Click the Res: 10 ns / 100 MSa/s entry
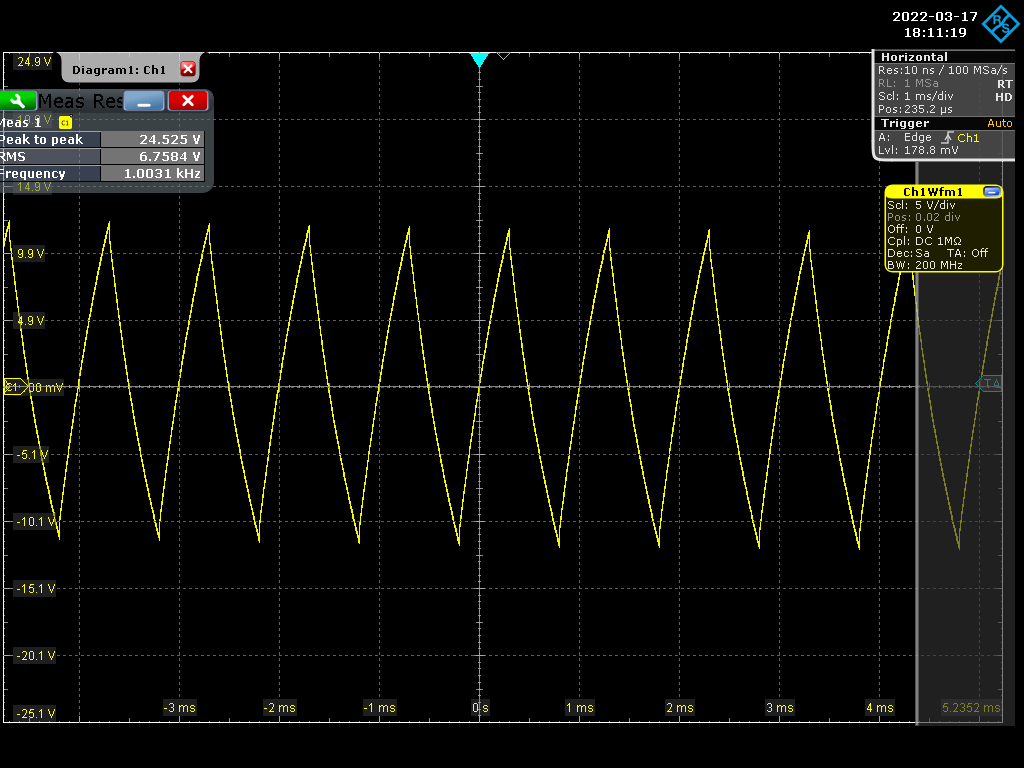 942,70
